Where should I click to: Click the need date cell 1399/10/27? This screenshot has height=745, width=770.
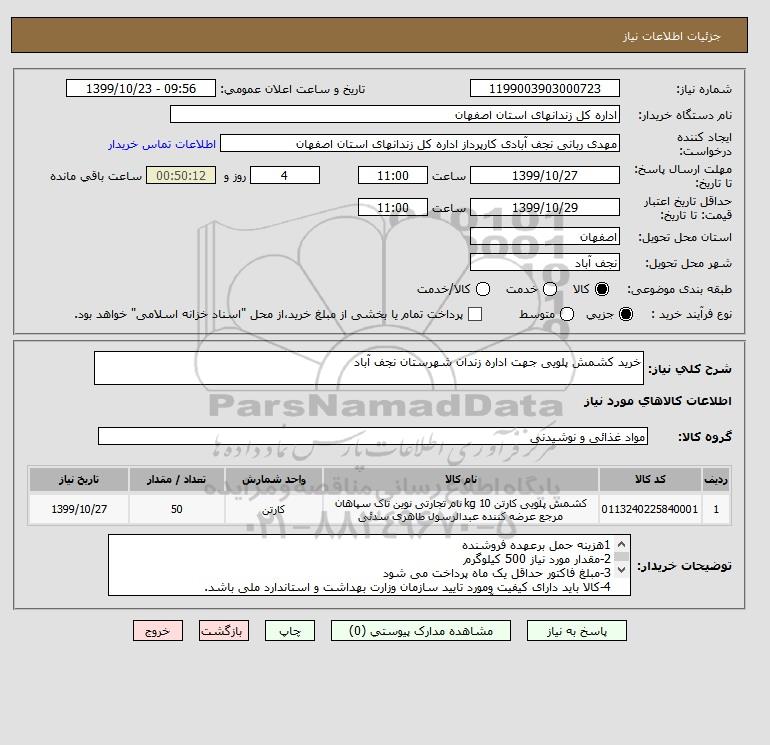click(79, 509)
